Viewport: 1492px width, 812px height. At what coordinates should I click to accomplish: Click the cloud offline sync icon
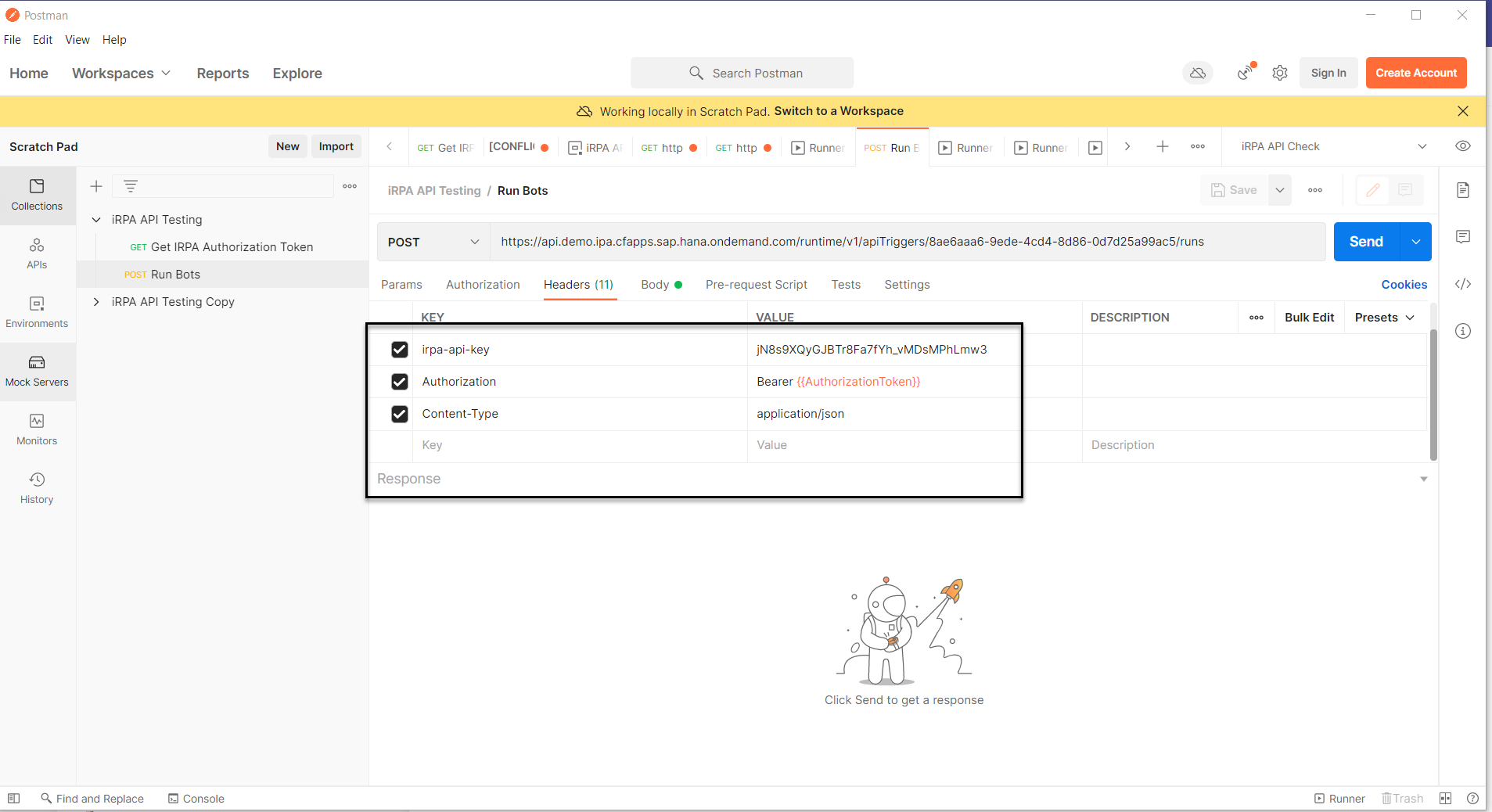coord(1197,73)
